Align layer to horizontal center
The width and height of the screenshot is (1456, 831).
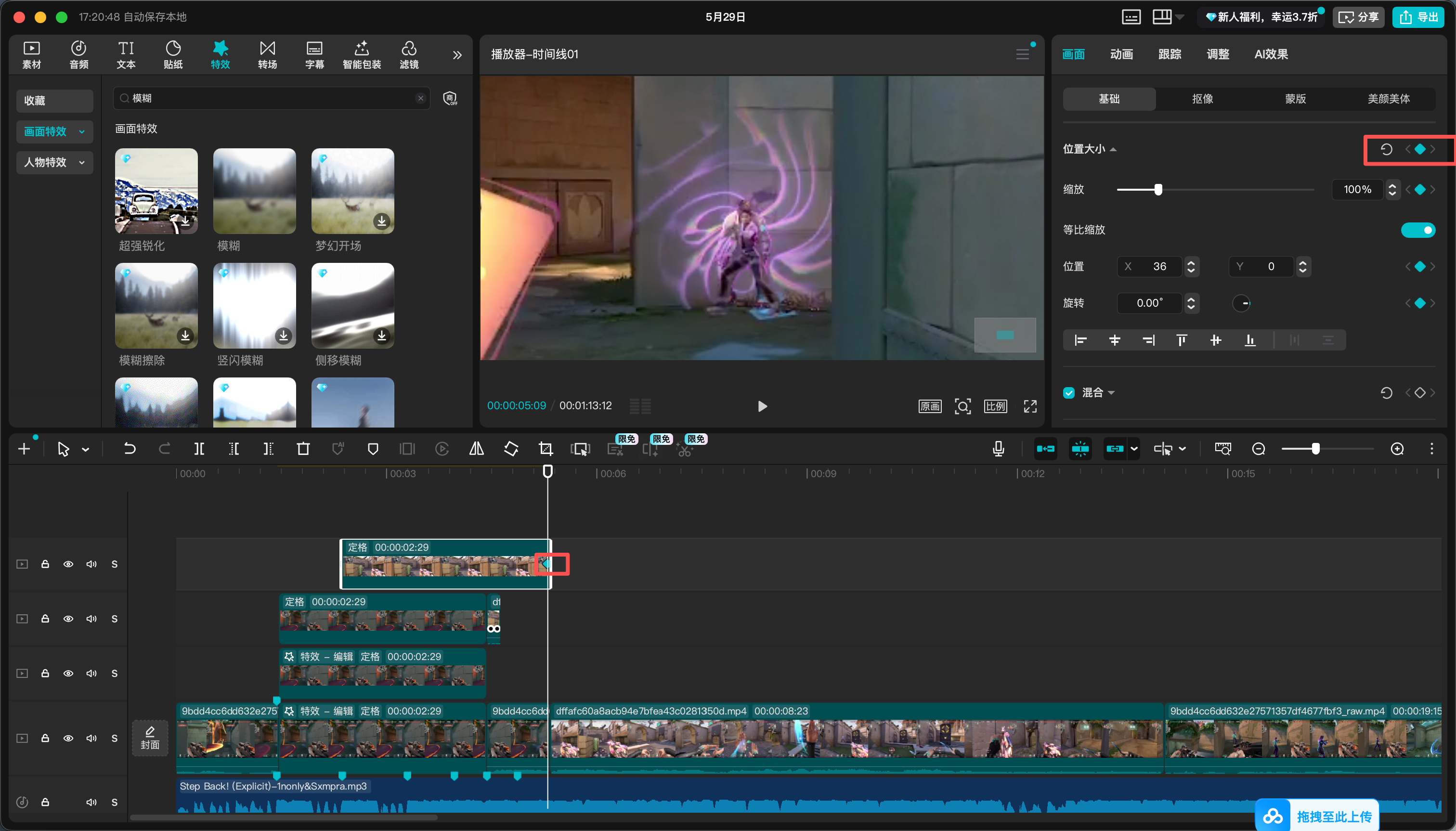tap(1114, 341)
